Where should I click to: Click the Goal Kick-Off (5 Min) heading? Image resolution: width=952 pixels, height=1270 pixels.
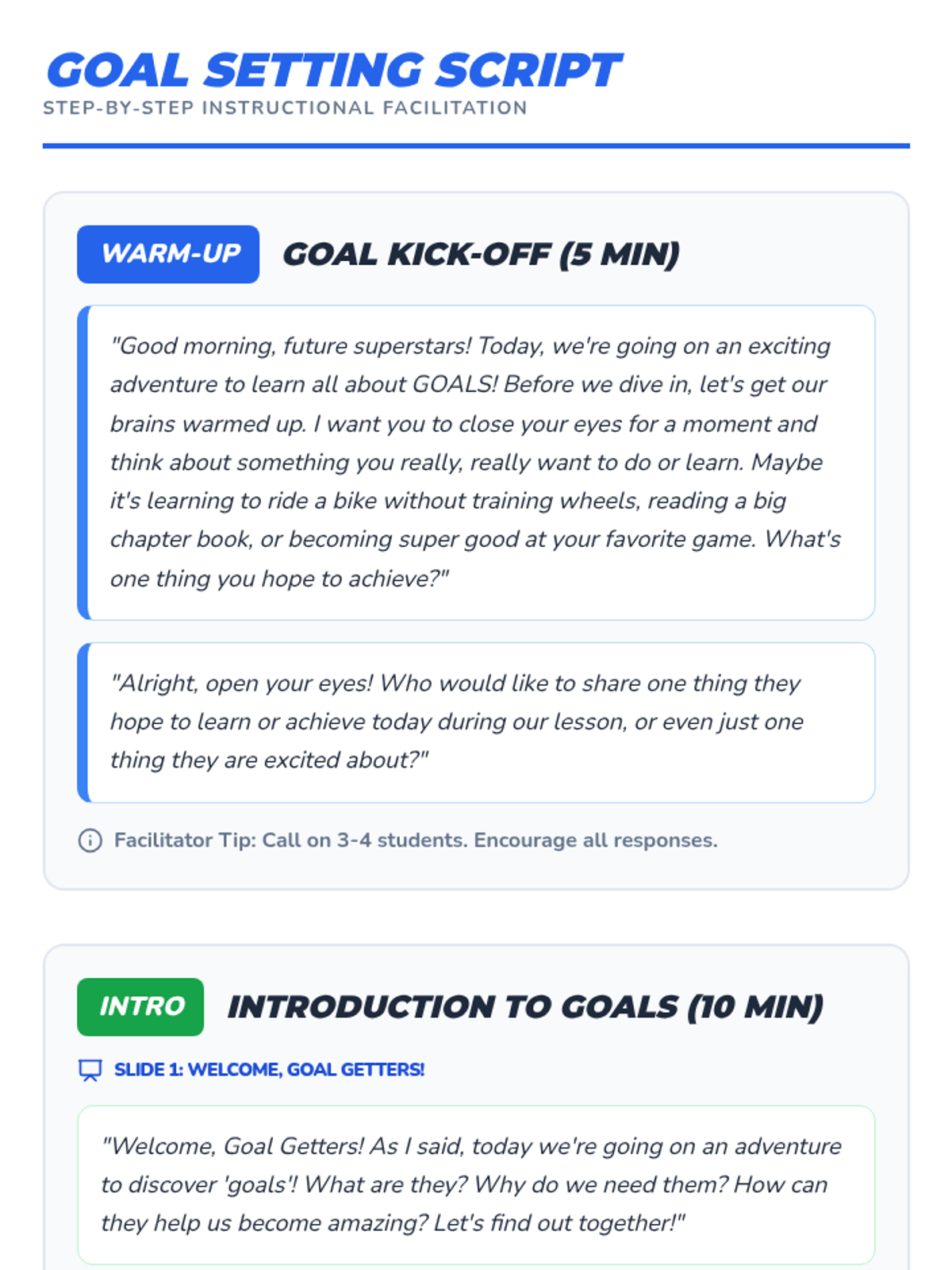[481, 254]
